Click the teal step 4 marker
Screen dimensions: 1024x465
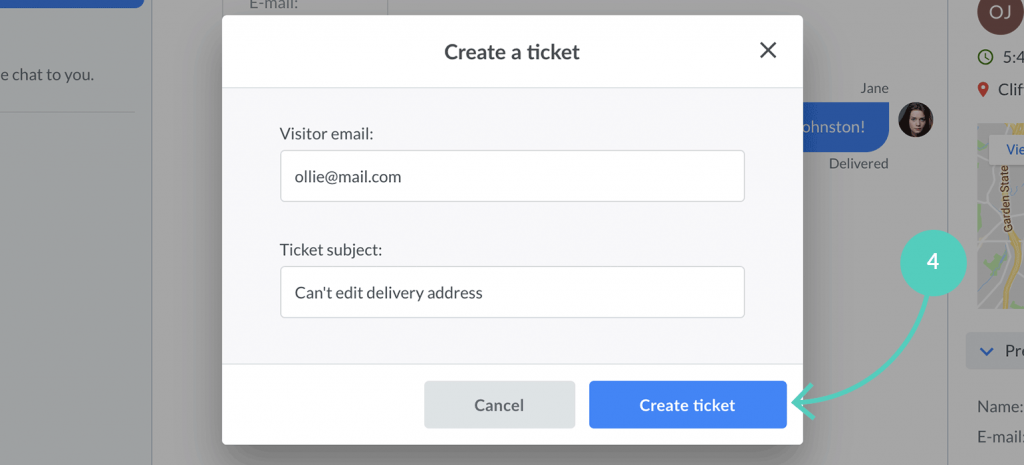[933, 262]
